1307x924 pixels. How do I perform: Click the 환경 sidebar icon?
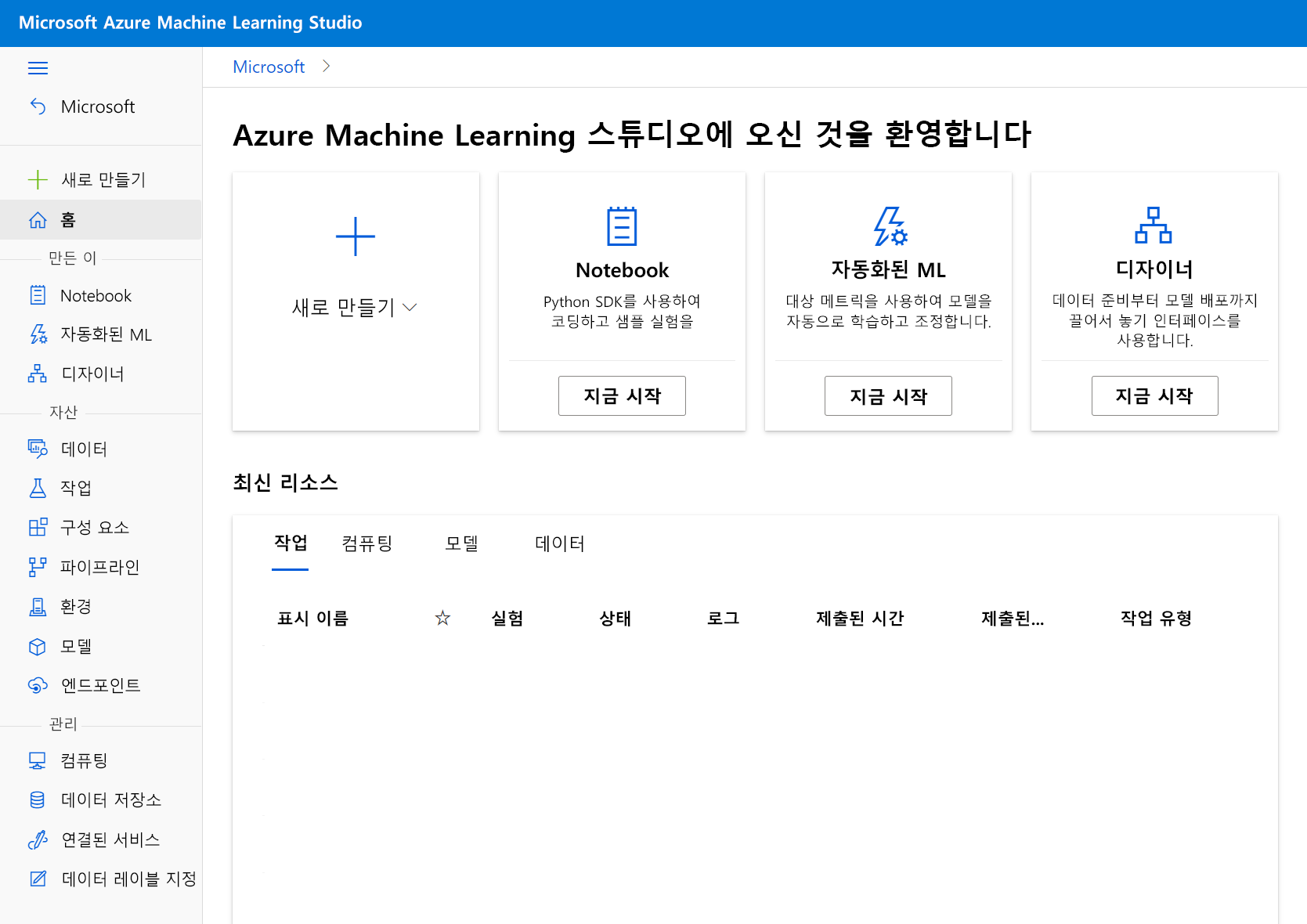click(x=38, y=606)
